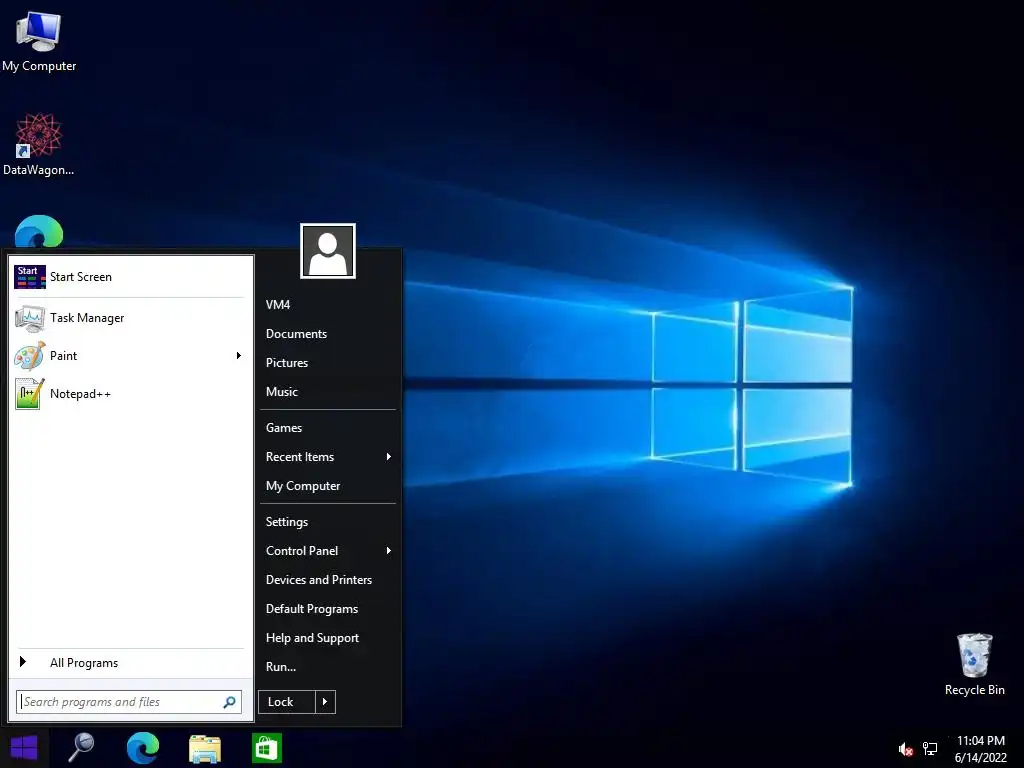Image resolution: width=1024 pixels, height=768 pixels.
Task: Open the taskbar search magnifier
Action: [82, 748]
